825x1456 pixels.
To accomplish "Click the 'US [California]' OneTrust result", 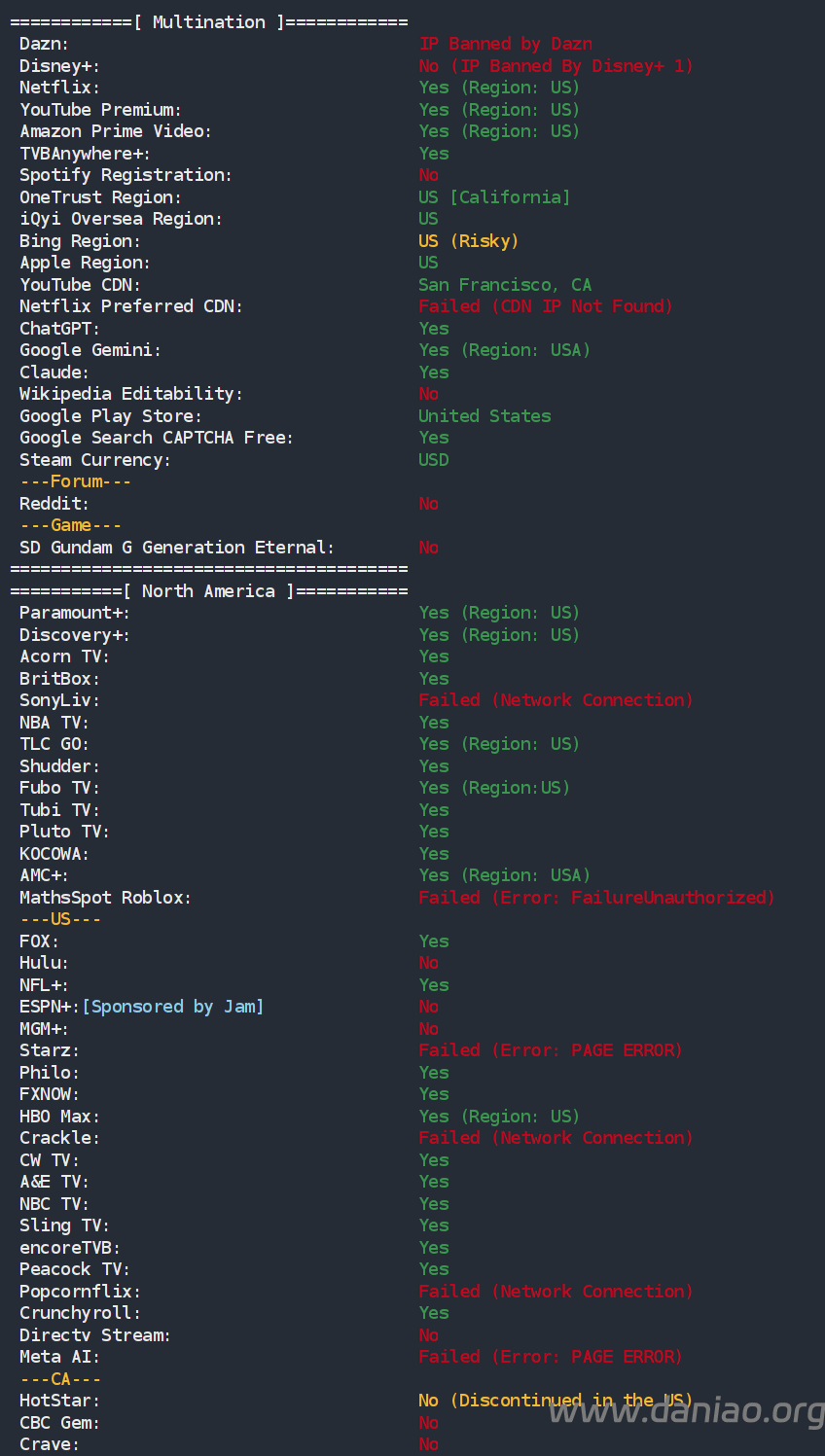I will 494,197.
